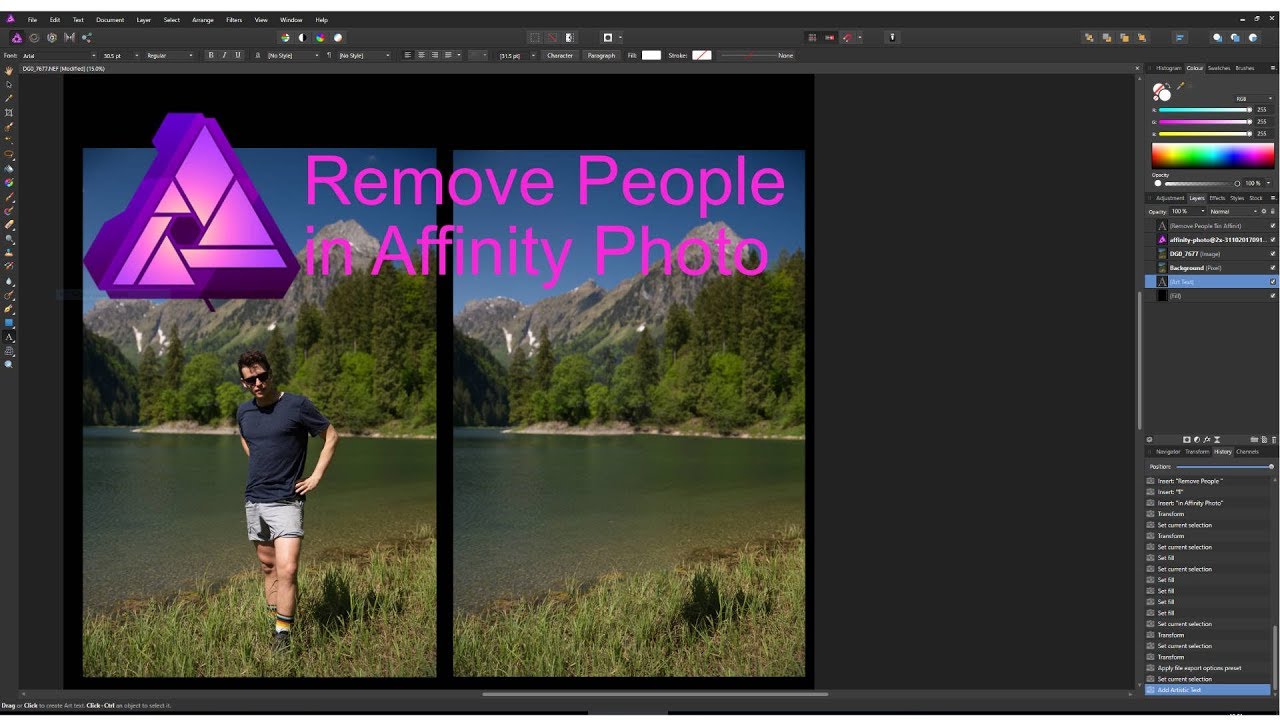Click the Snapping magnet icon
The height and width of the screenshot is (720, 1280).
[x=848, y=37]
